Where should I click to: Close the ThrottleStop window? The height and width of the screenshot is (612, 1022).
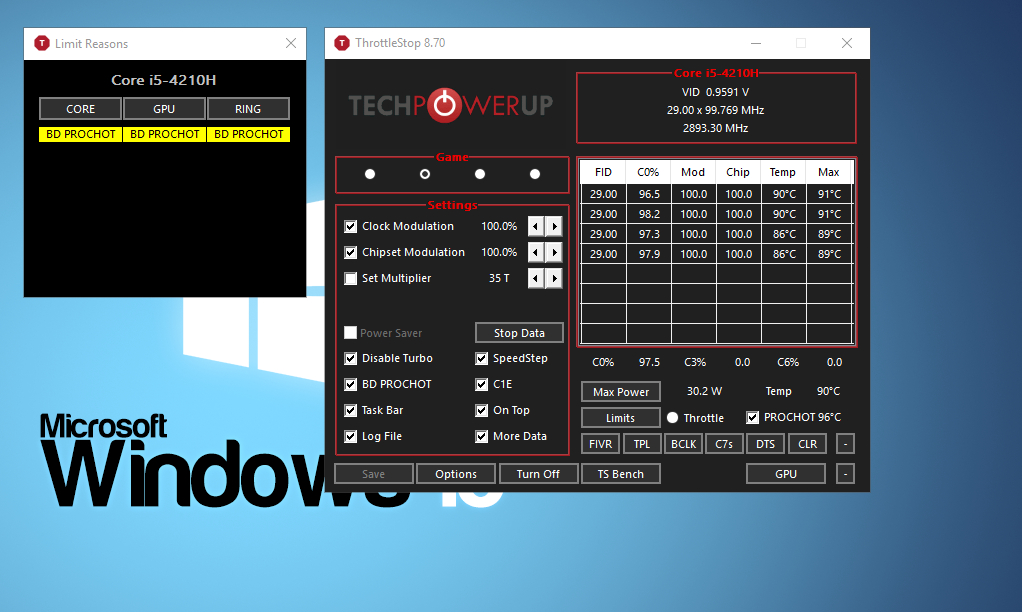847,43
